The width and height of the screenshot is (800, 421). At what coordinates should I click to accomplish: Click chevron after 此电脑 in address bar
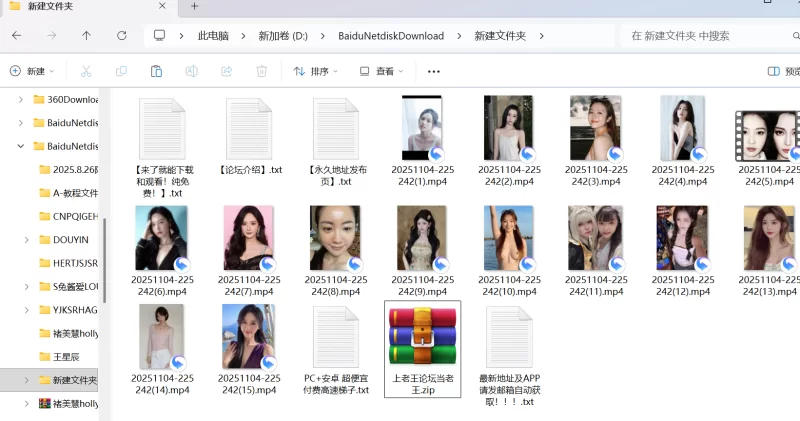click(243, 36)
